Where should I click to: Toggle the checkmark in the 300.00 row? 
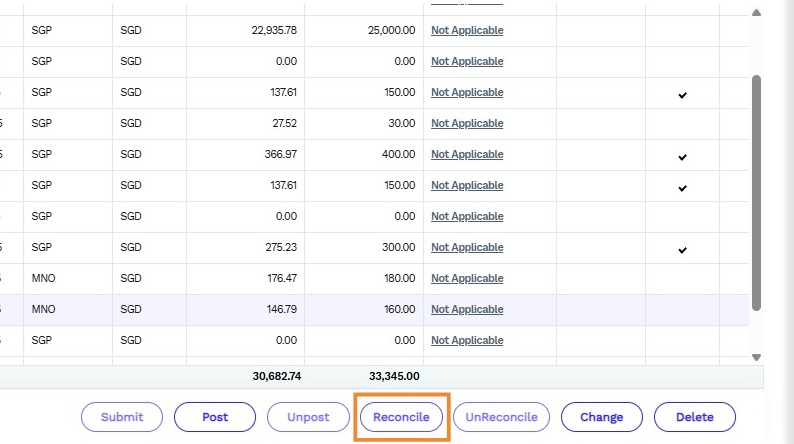tap(682, 249)
